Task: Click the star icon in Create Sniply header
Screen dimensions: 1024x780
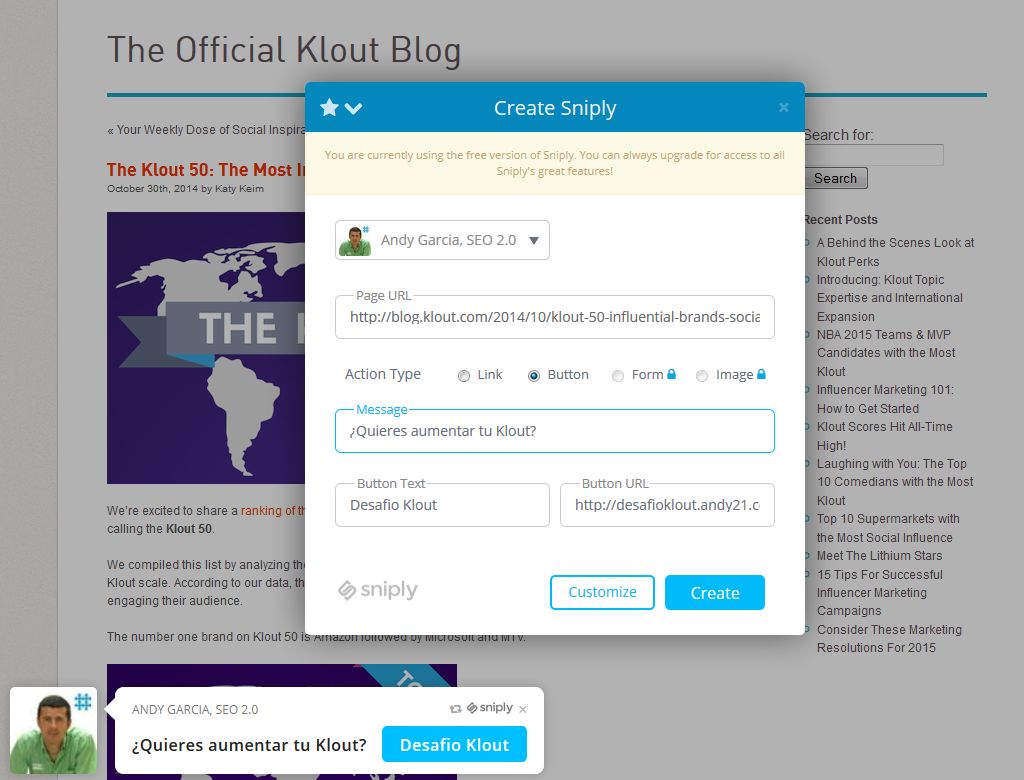Action: coord(329,107)
